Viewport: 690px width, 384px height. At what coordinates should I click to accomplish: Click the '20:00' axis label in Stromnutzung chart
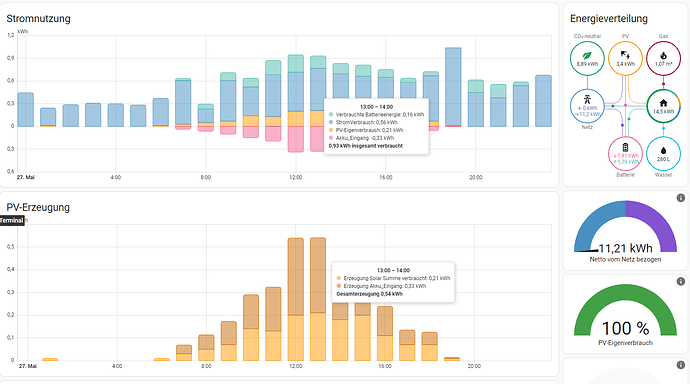[475, 177]
